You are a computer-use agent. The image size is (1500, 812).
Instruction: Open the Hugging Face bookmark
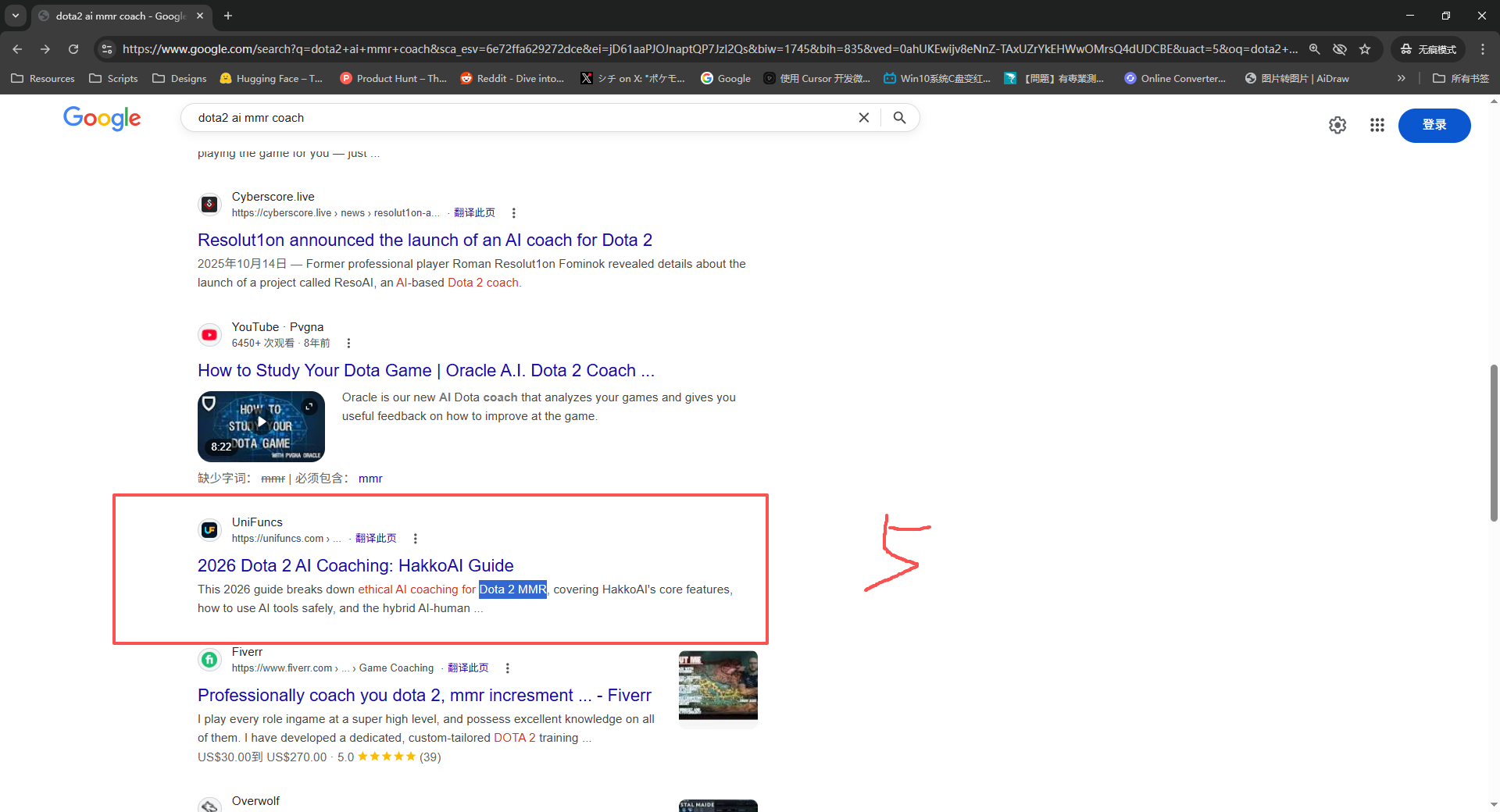point(271,78)
